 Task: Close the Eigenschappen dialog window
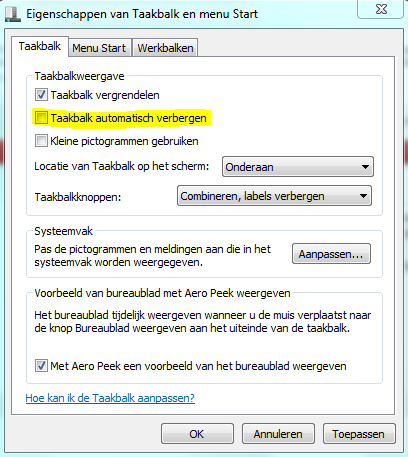click(380, 9)
